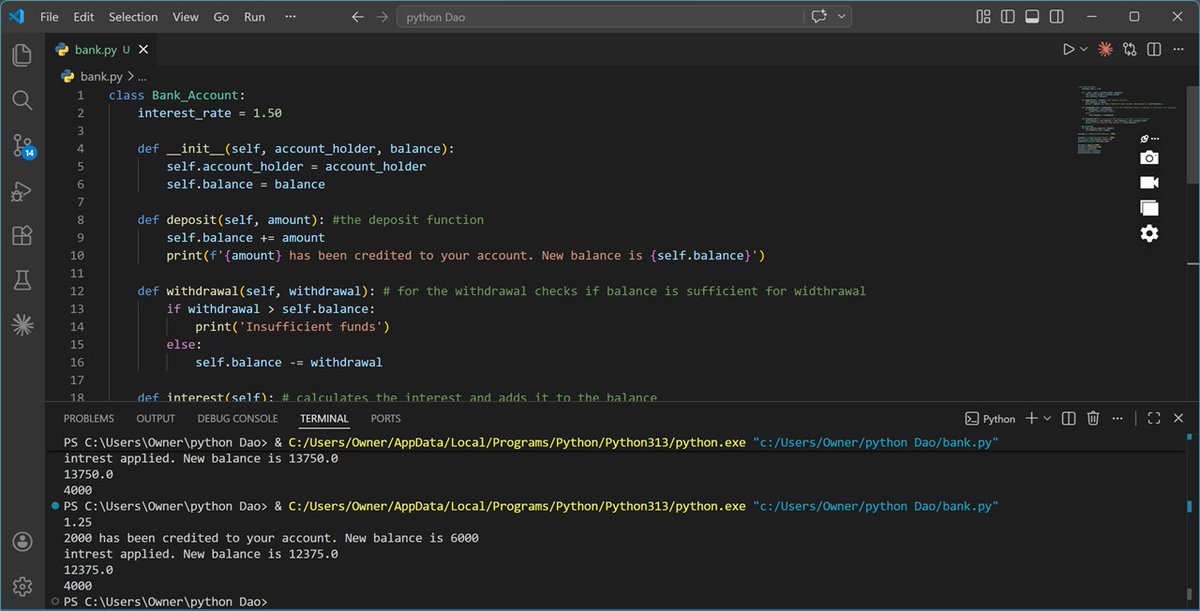Click the 'interest_rate = 1.50' code line

click(x=210, y=113)
